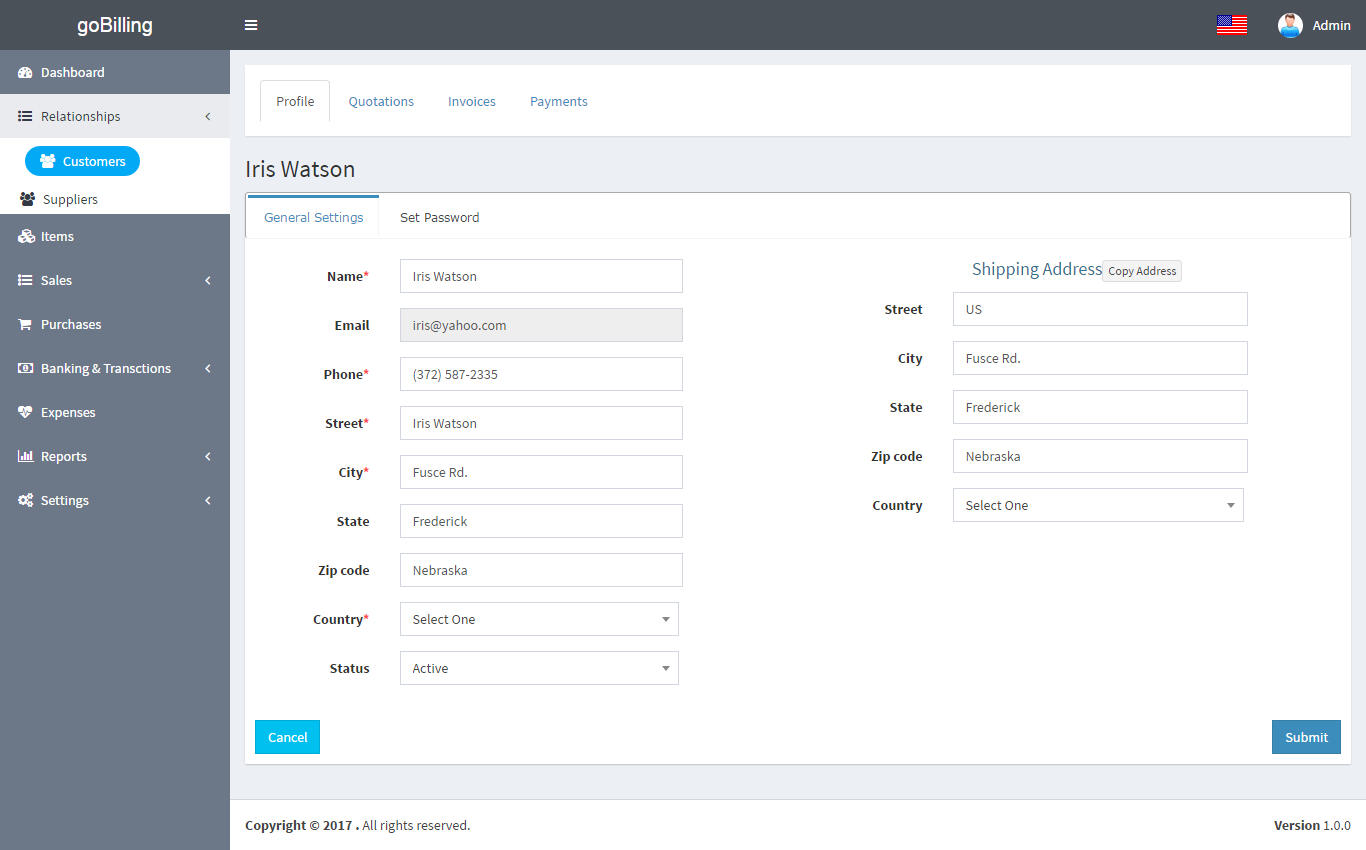This screenshot has height=850, width=1366.
Task: Click the Customers button in sidebar
Action: click(x=82, y=161)
